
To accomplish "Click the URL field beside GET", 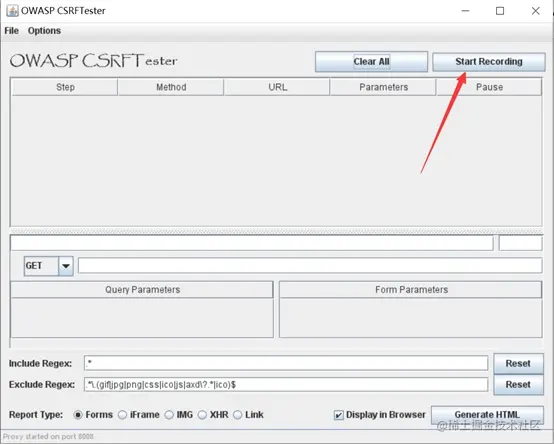I will coord(310,265).
